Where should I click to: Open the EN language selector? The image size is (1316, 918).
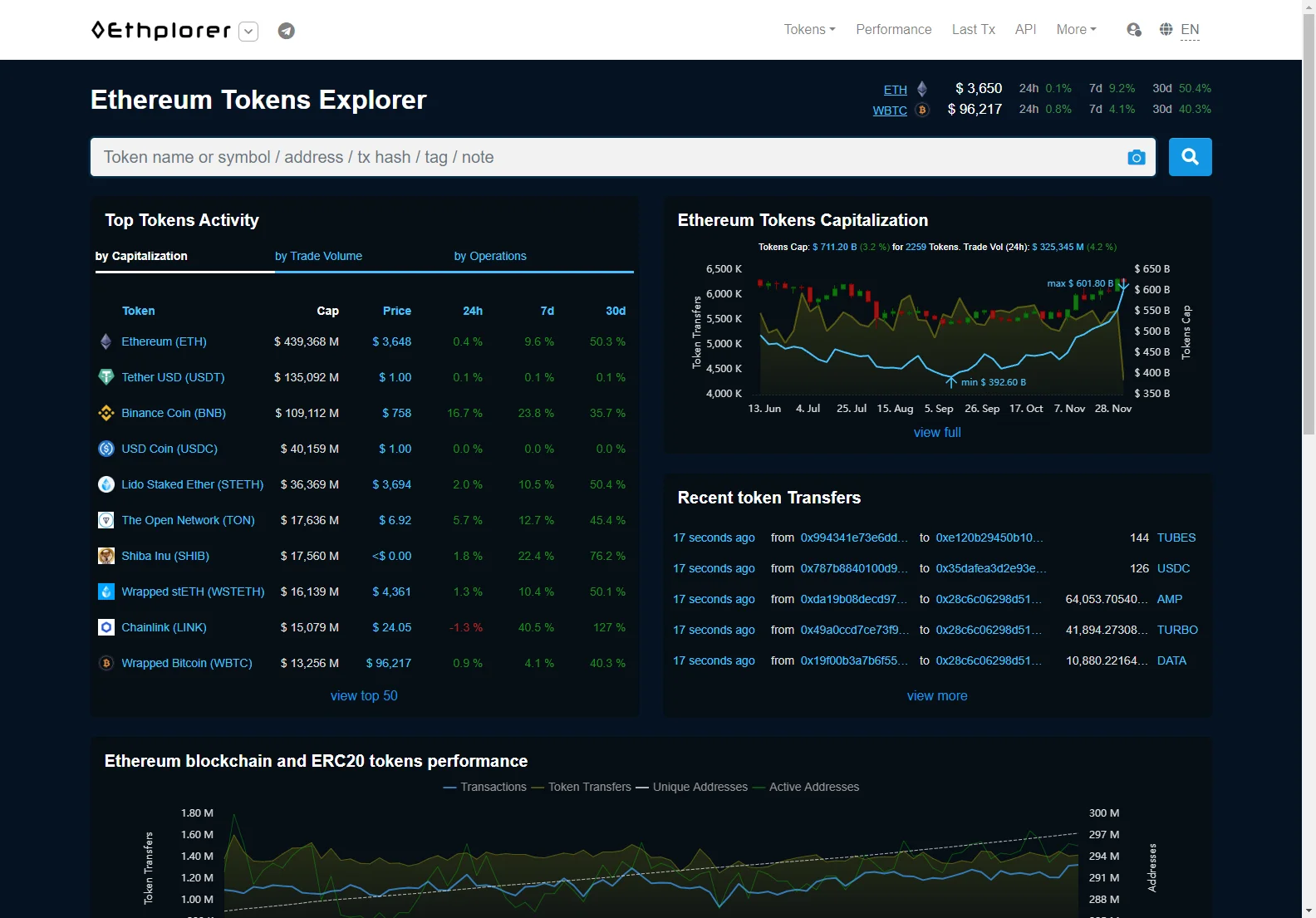(1190, 30)
